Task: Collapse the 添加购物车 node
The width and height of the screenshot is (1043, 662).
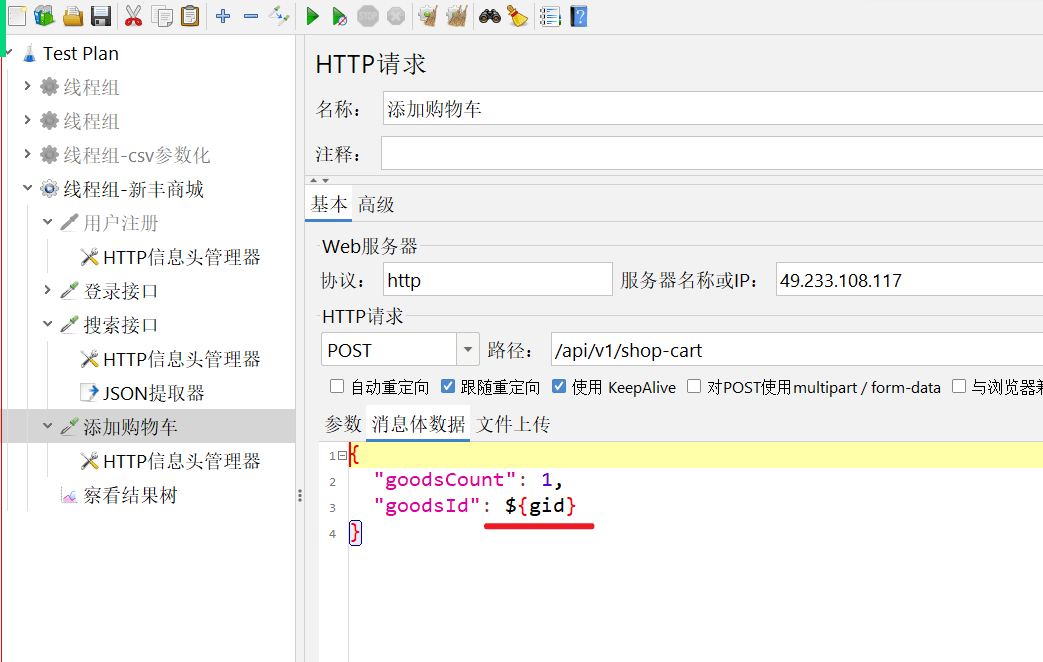Action: [x=47, y=426]
